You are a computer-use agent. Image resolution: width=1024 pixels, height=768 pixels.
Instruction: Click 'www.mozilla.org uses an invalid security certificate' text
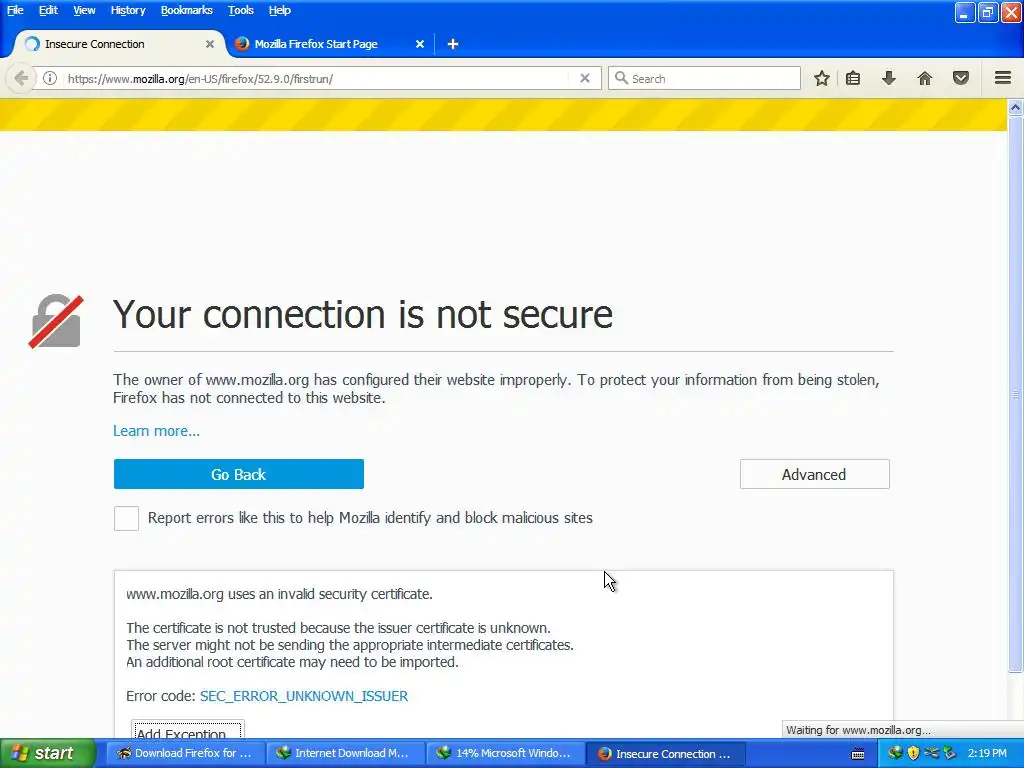pos(280,594)
